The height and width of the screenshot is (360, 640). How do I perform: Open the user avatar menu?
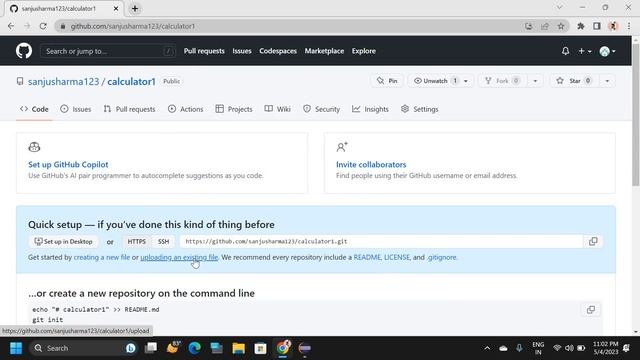(x=607, y=51)
